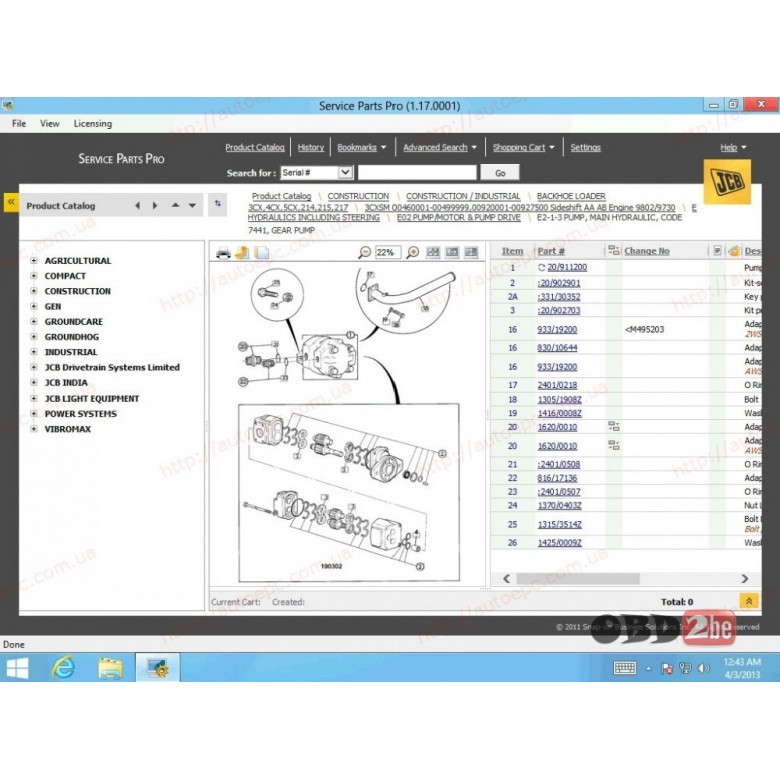Expand the VIBROMAX tree node

34,429
